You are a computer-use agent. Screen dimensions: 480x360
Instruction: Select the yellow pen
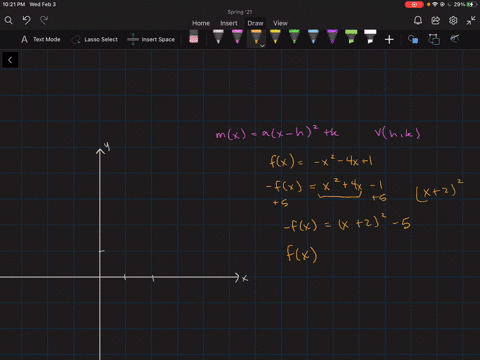[x=275, y=37]
